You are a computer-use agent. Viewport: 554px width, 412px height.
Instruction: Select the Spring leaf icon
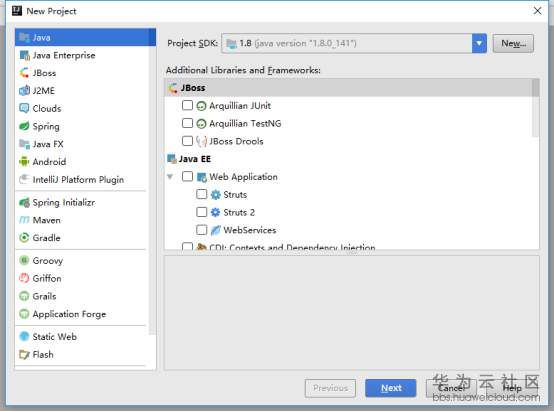[x=24, y=126]
